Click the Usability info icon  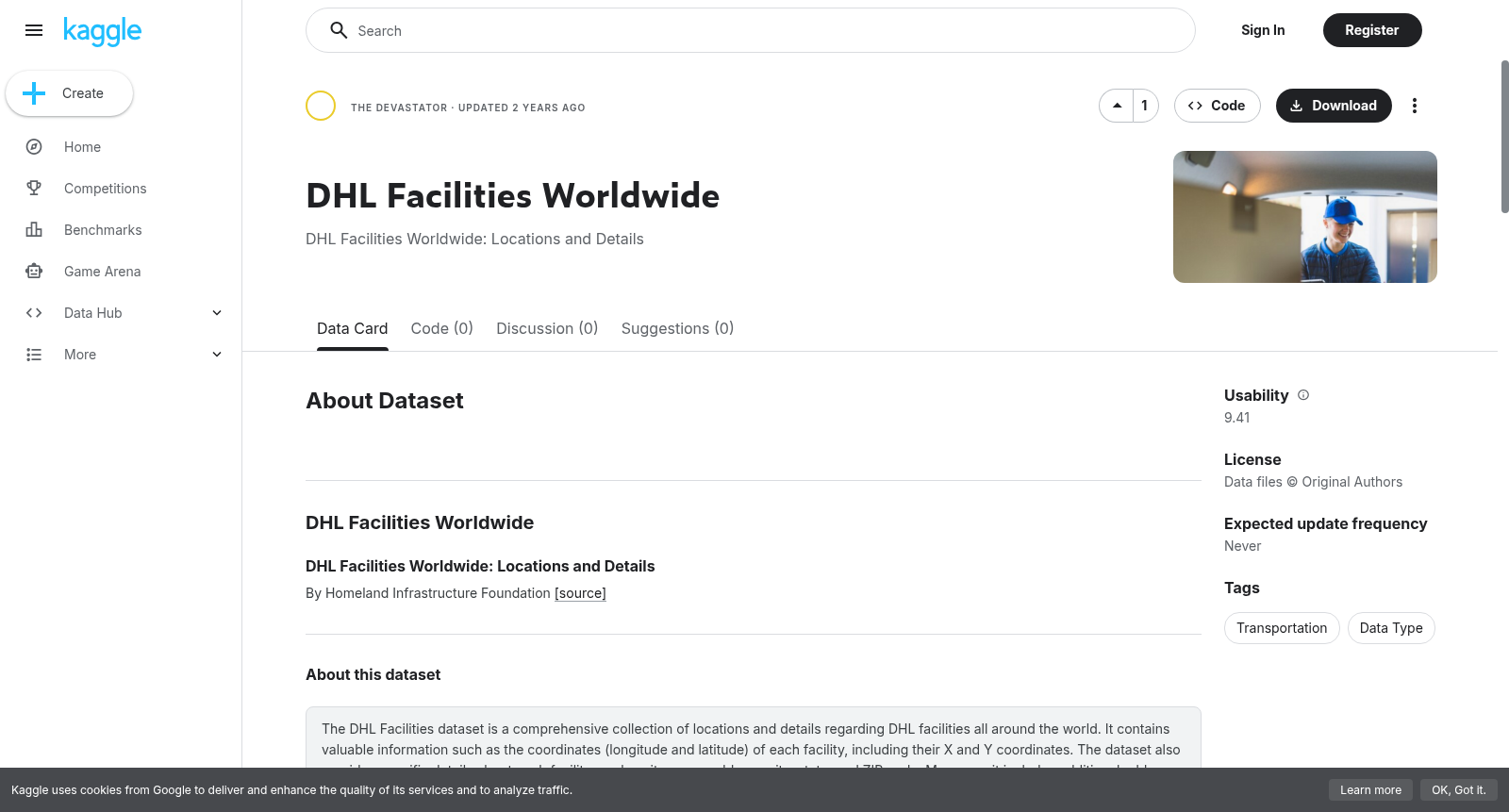click(1303, 395)
